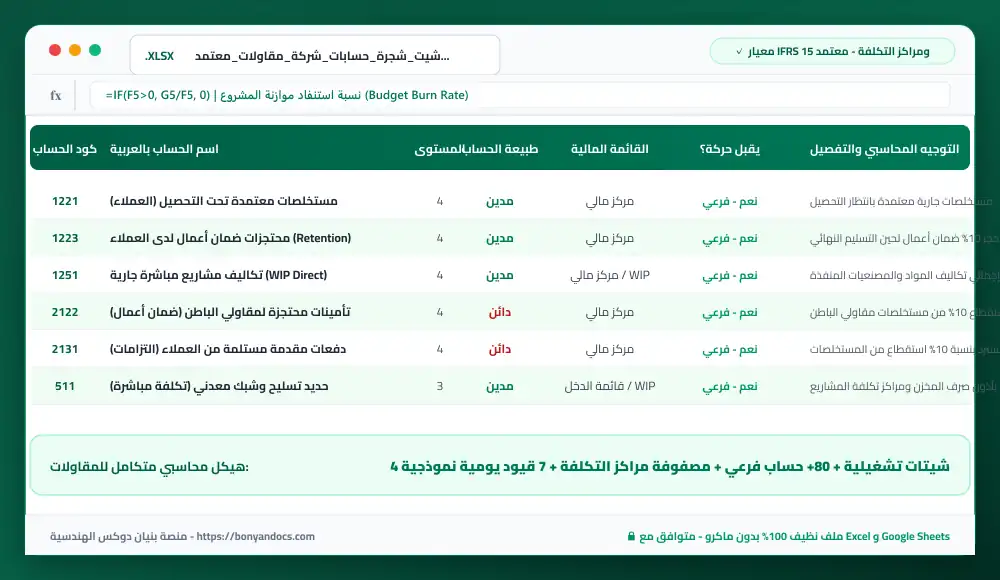Click the نعم - فرعي cell in row 1223
1000x580 pixels.
[x=730, y=239]
